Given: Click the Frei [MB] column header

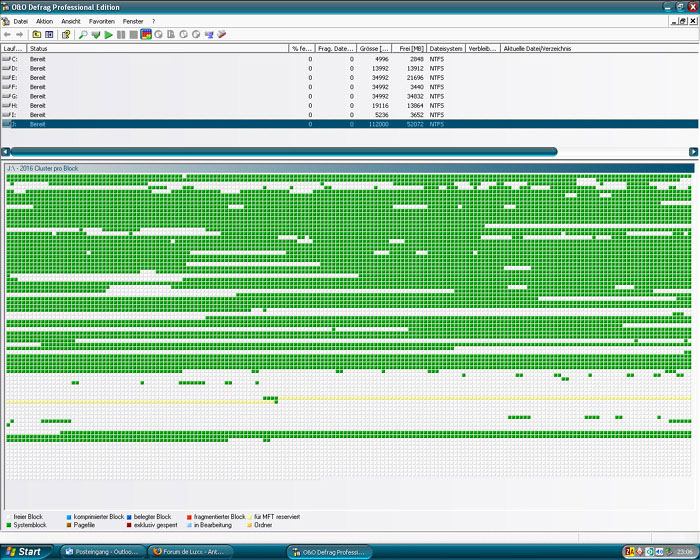Looking at the screenshot, I should [x=409, y=48].
